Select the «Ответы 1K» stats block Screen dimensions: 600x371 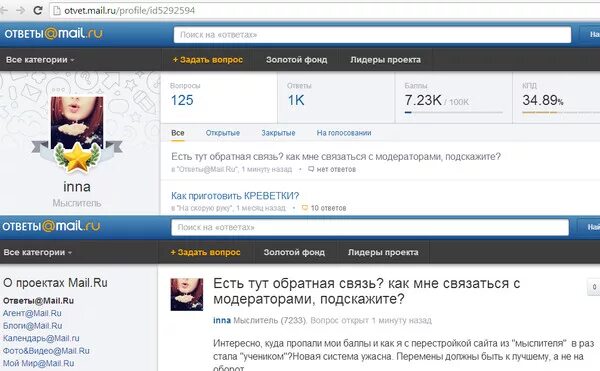click(x=336, y=98)
